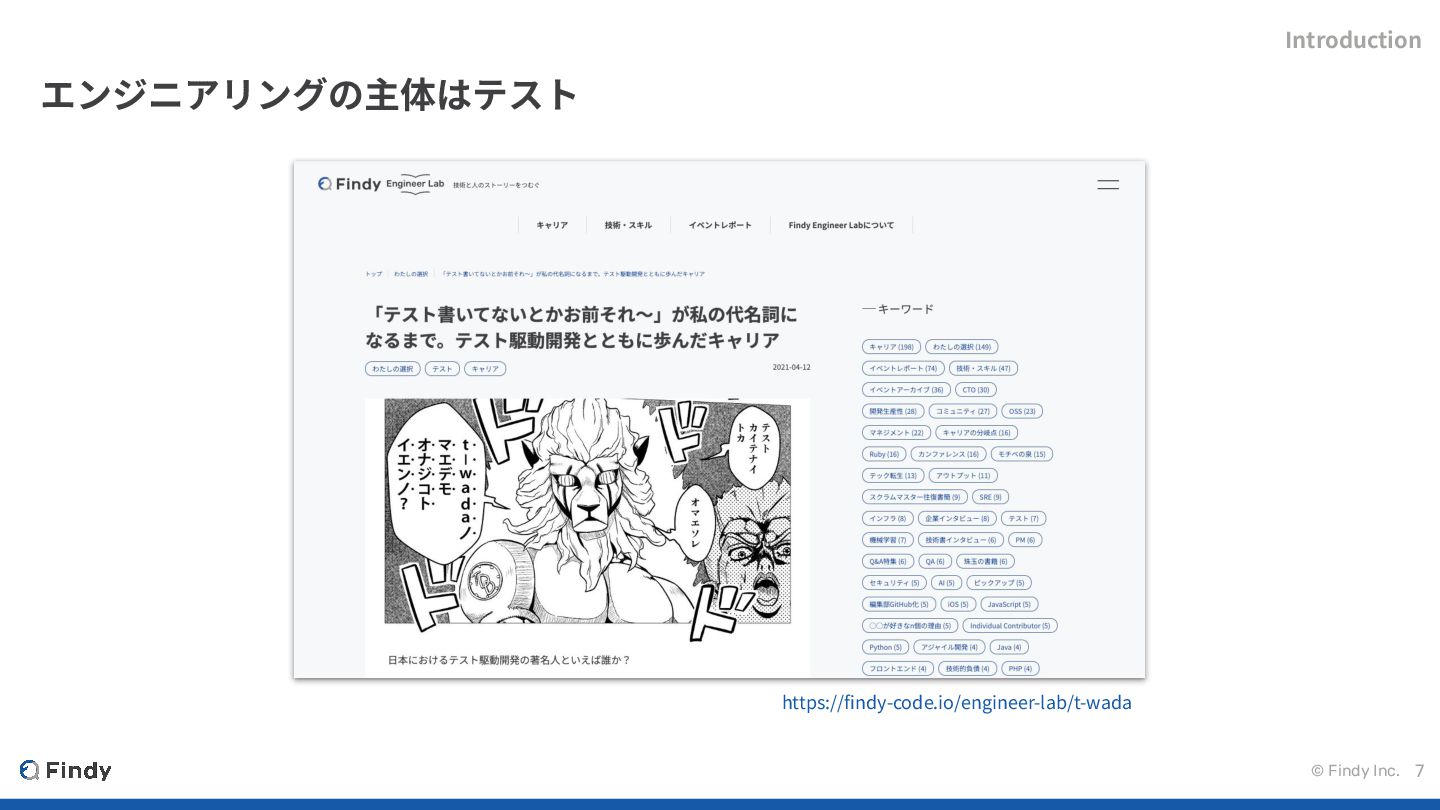
Task: Open the 技術・スキル navigation item
Action: point(628,225)
